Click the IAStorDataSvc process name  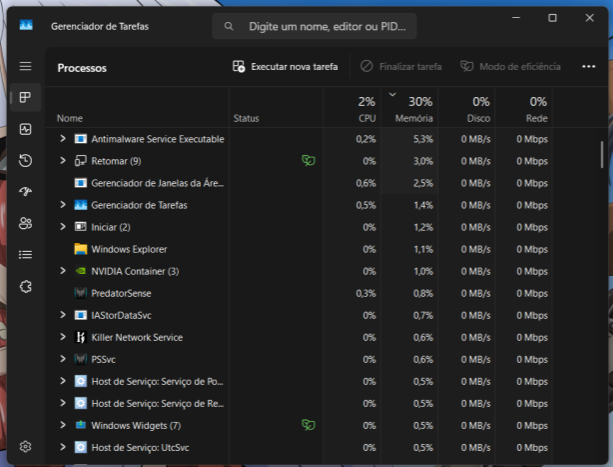coord(121,315)
